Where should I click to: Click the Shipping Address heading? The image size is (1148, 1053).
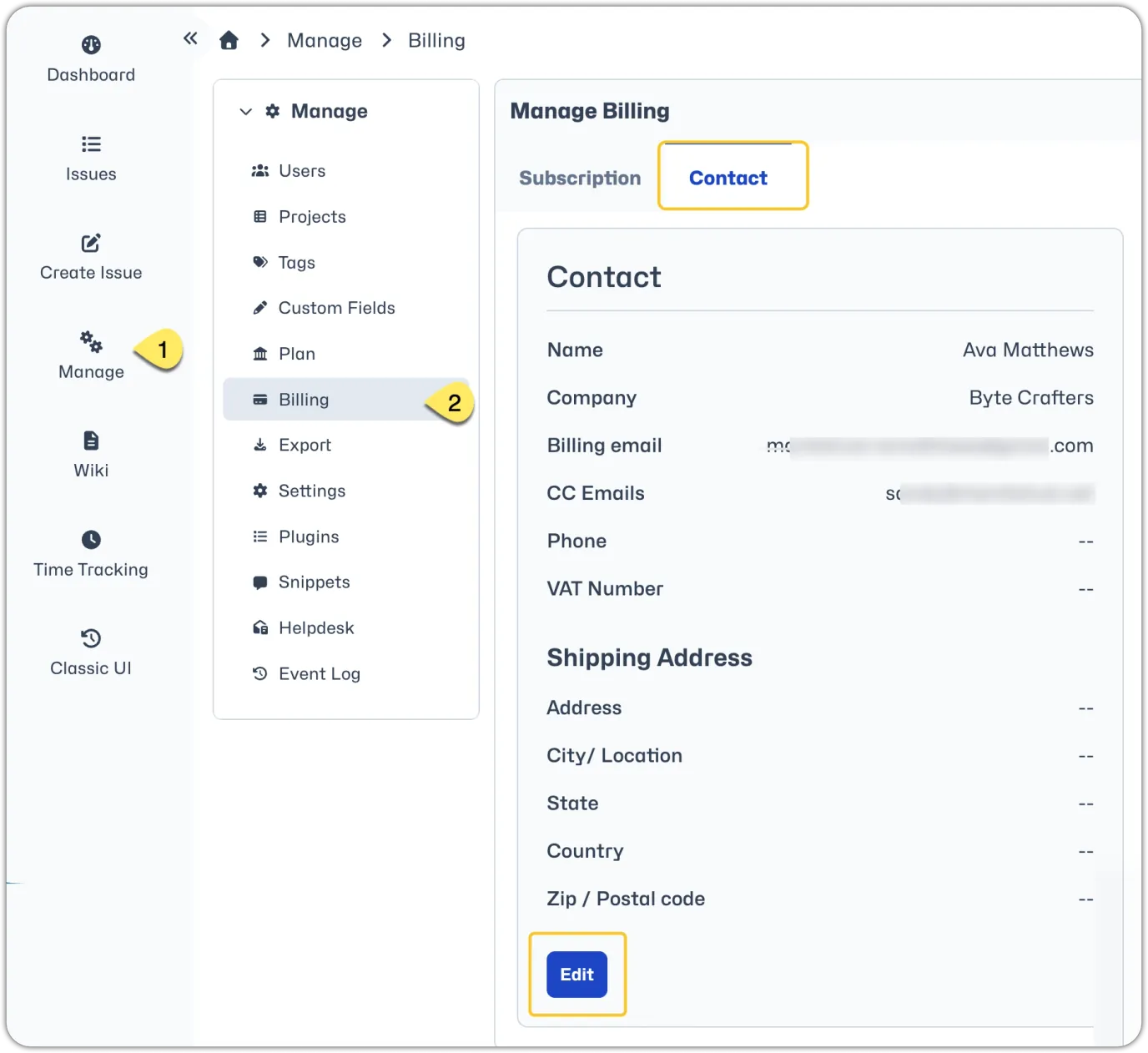[649, 657]
